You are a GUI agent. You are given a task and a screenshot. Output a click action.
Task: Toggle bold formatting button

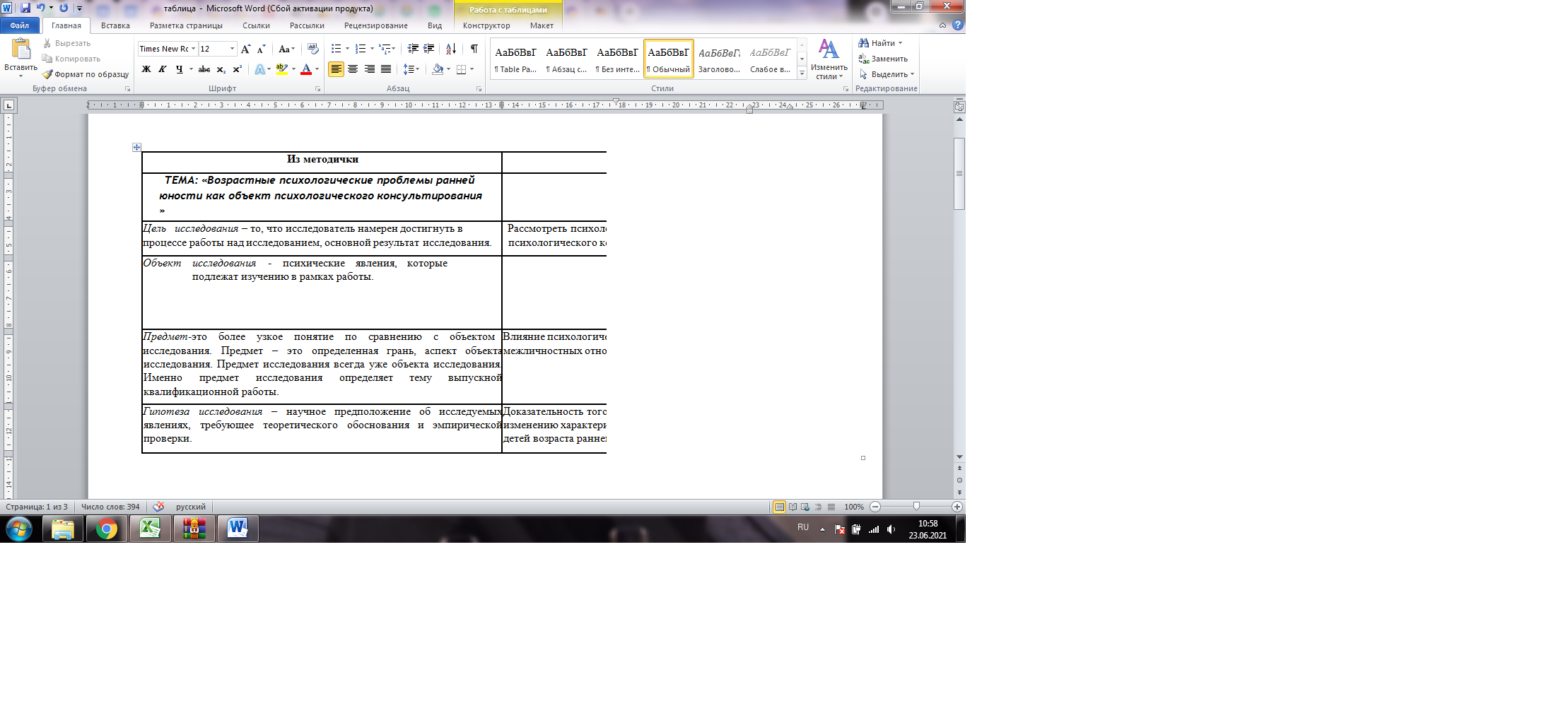coord(146,69)
